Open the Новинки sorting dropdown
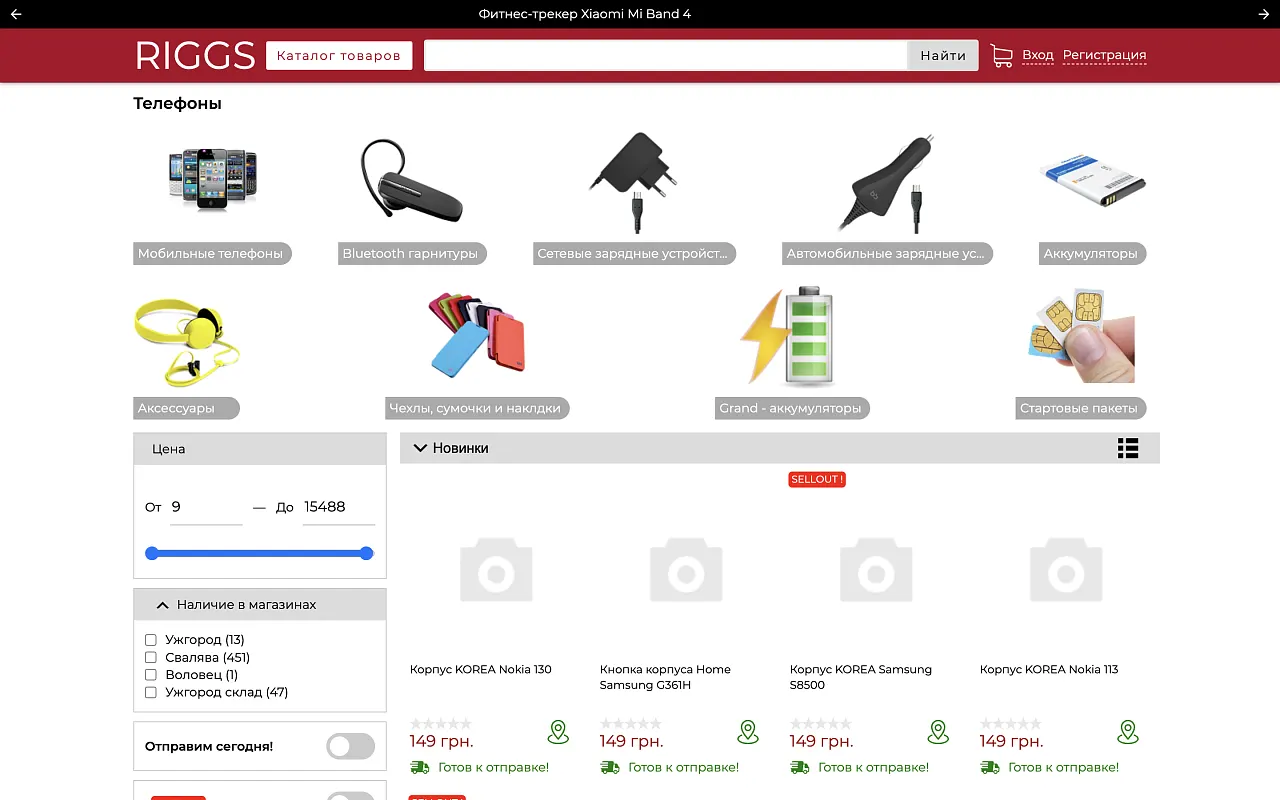Screen dimensions: 1280x800 click(x=452, y=448)
